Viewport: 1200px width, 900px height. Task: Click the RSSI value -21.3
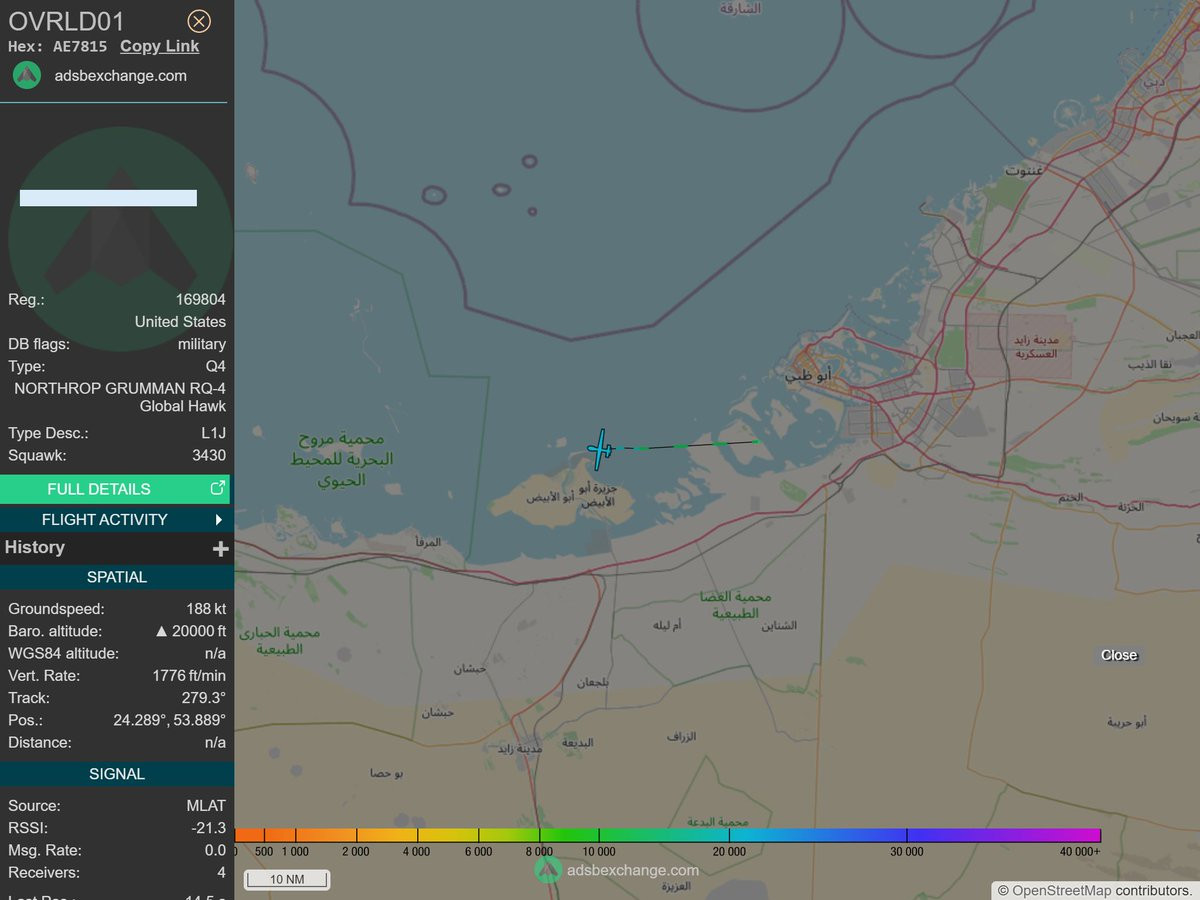coord(209,828)
